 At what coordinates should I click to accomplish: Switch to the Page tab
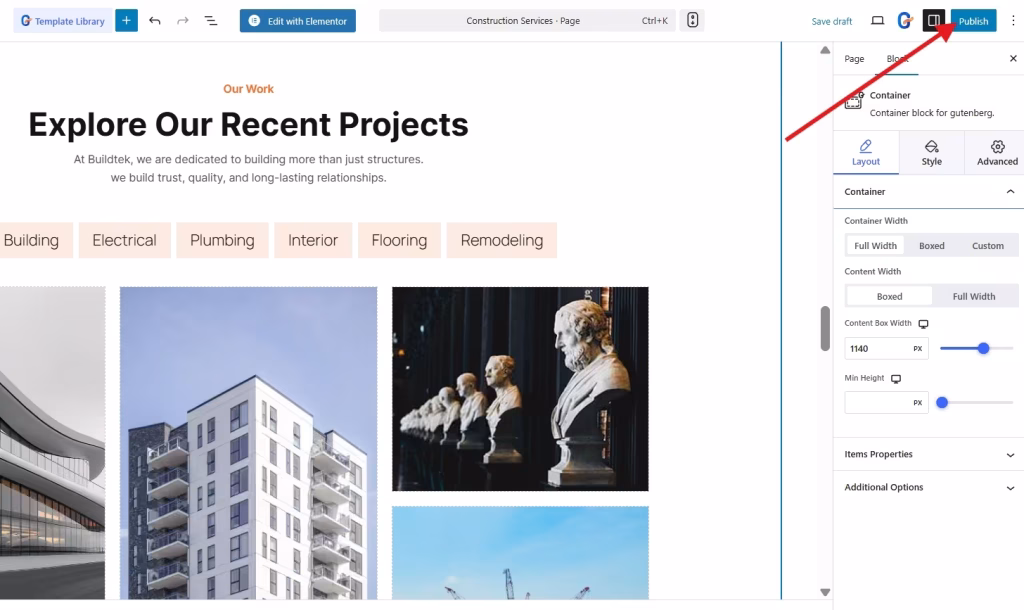(854, 59)
